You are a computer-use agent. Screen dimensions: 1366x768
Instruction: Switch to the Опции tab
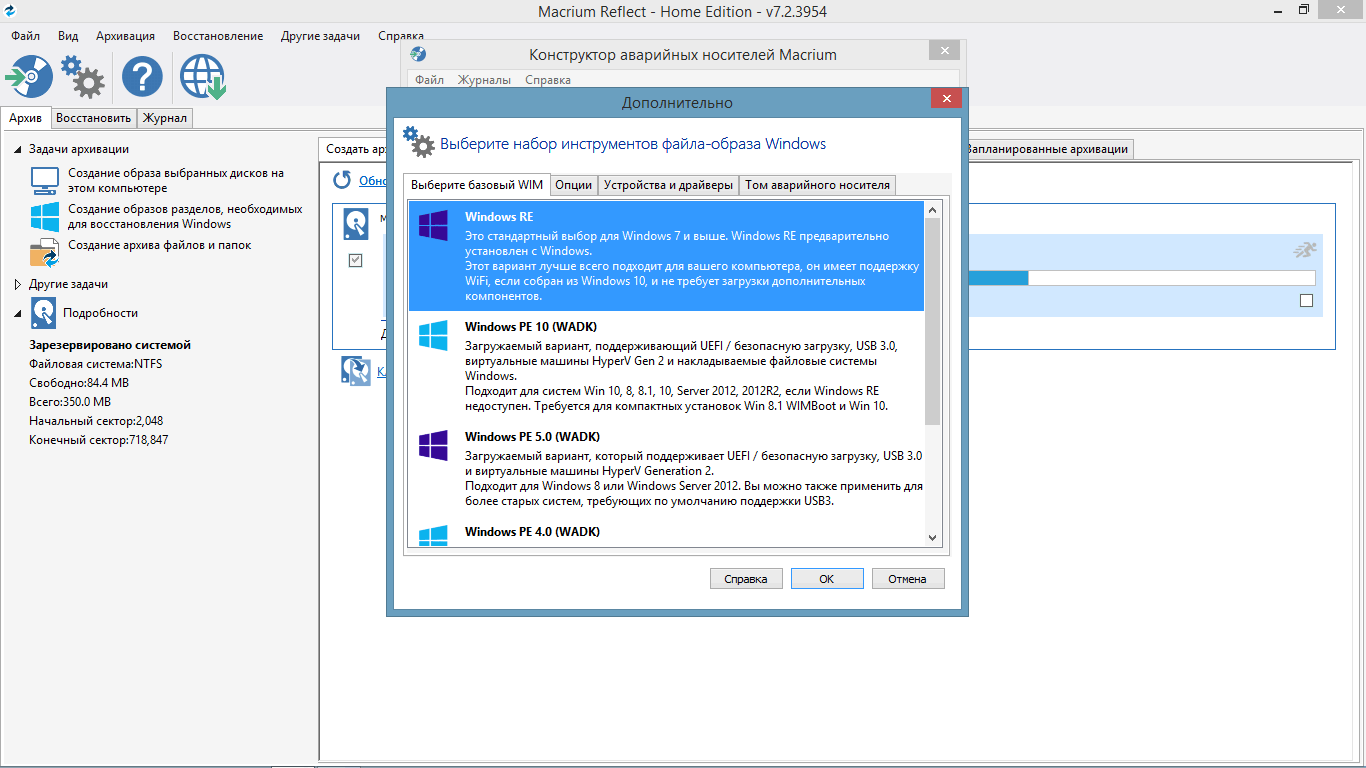click(573, 185)
